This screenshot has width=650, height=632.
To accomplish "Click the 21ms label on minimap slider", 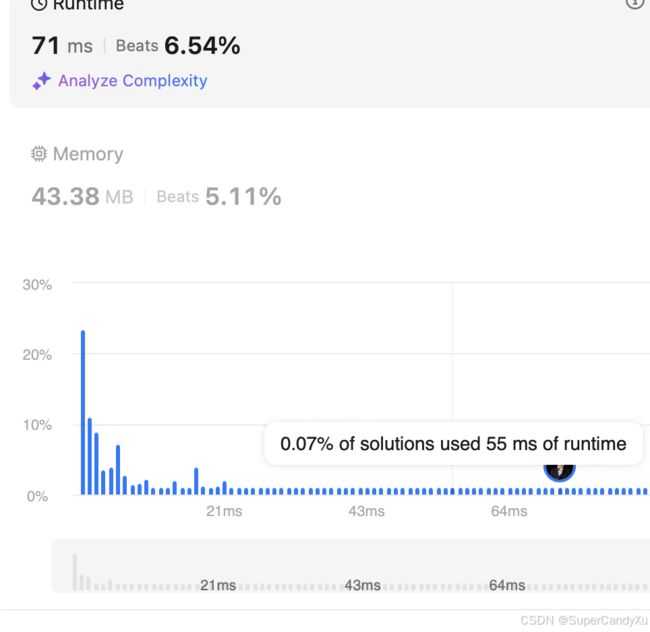I will (218, 585).
